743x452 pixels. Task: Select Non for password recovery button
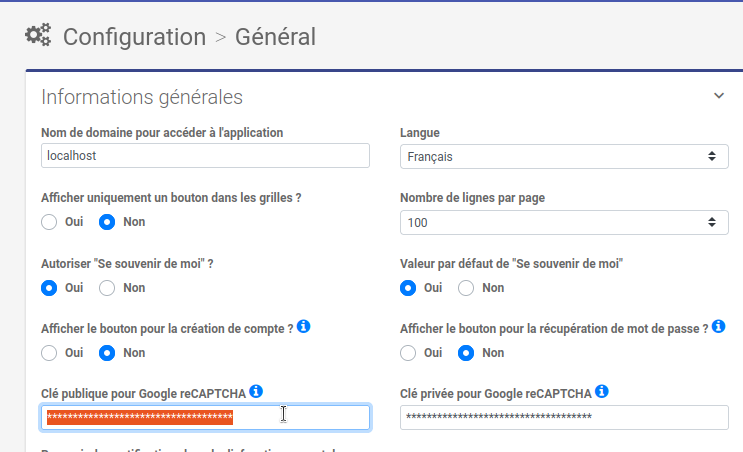pos(466,353)
